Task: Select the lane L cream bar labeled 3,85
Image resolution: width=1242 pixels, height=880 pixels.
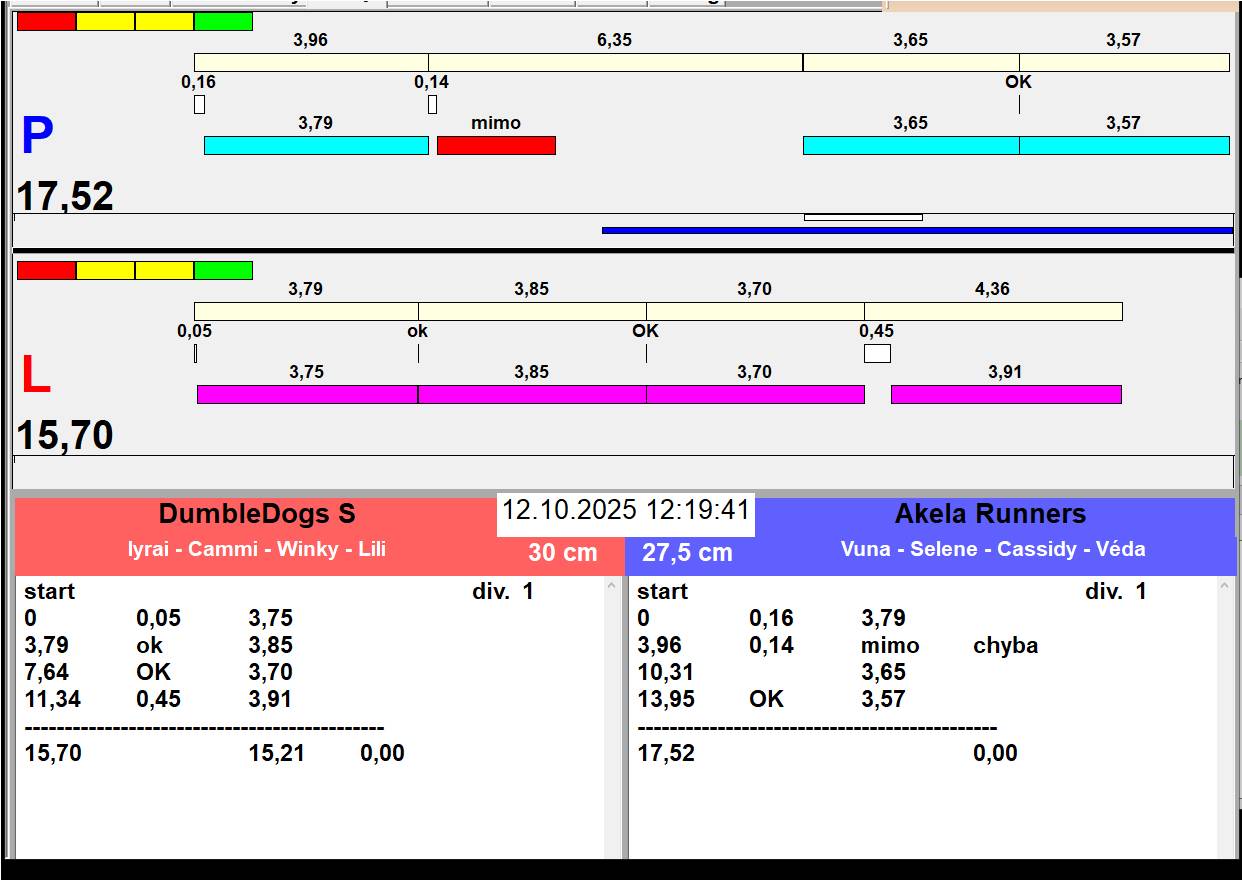Action: (x=532, y=311)
